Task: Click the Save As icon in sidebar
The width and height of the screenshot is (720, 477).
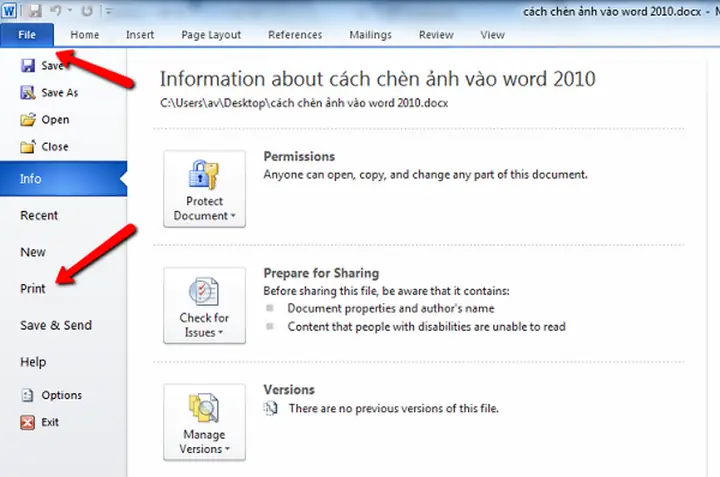Action: [x=28, y=93]
